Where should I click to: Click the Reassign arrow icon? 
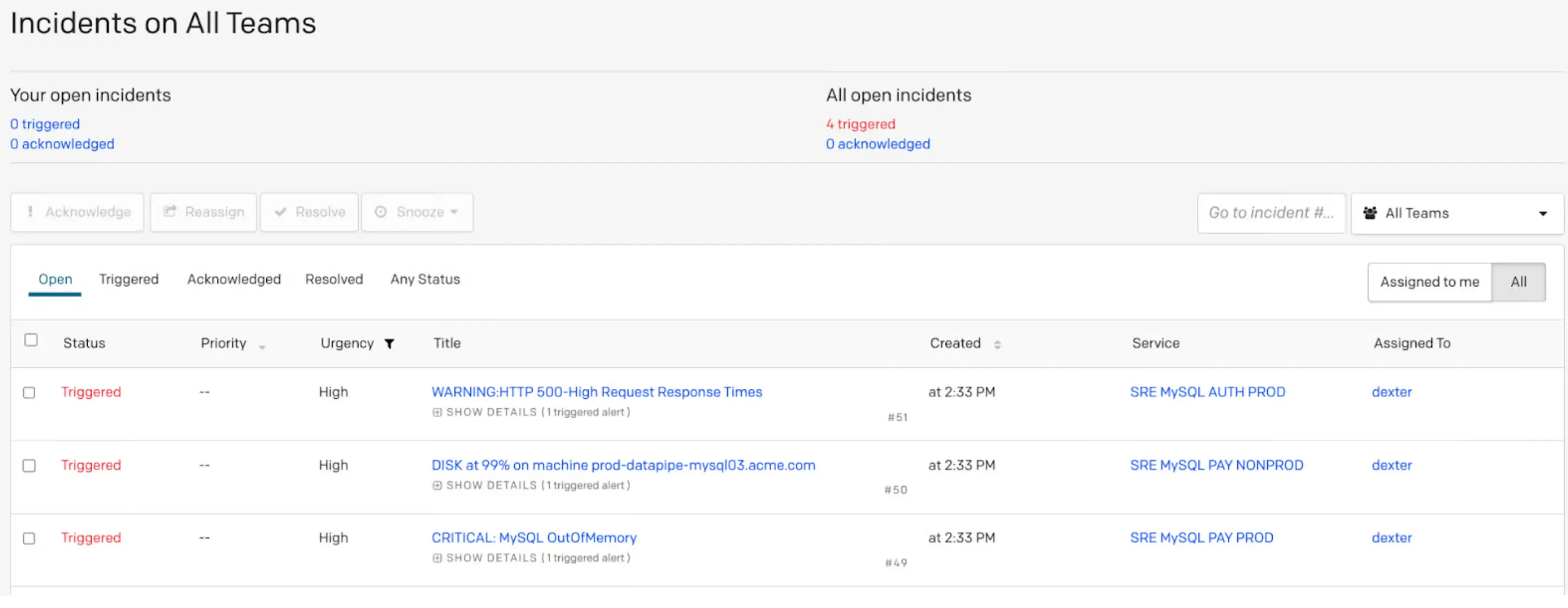pyautogui.click(x=170, y=211)
